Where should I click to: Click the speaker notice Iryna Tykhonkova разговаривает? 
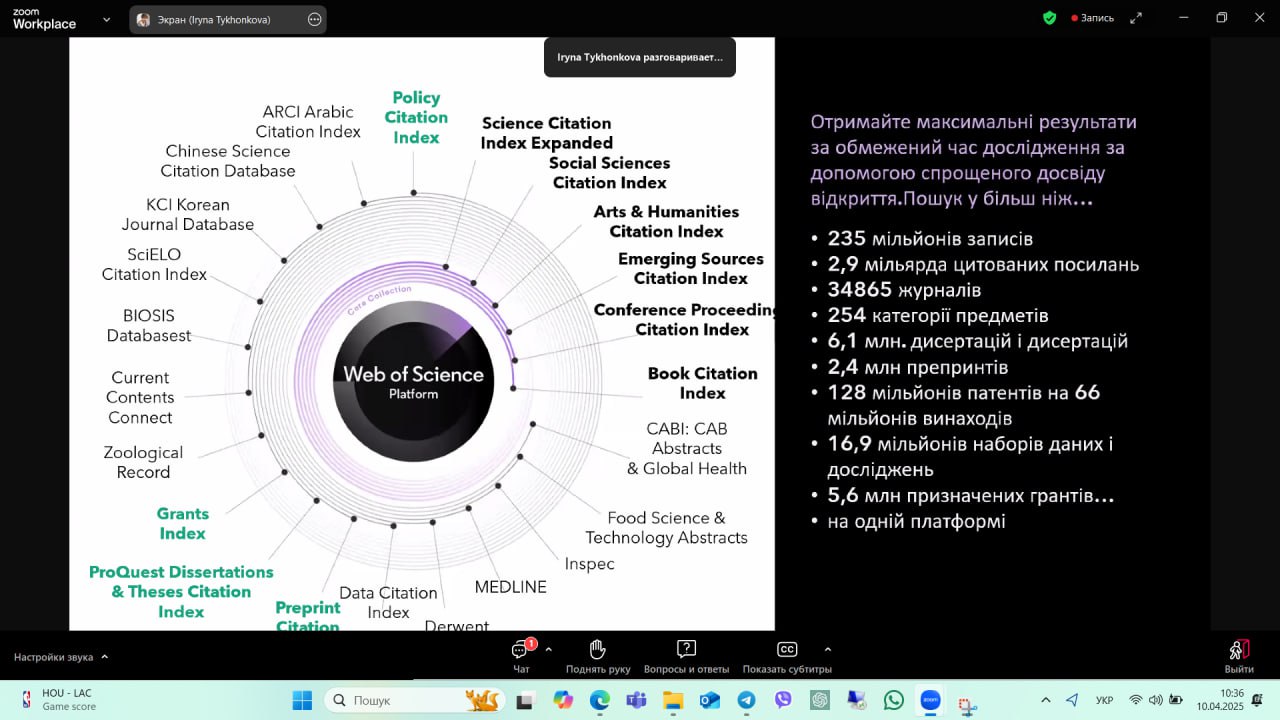640,57
